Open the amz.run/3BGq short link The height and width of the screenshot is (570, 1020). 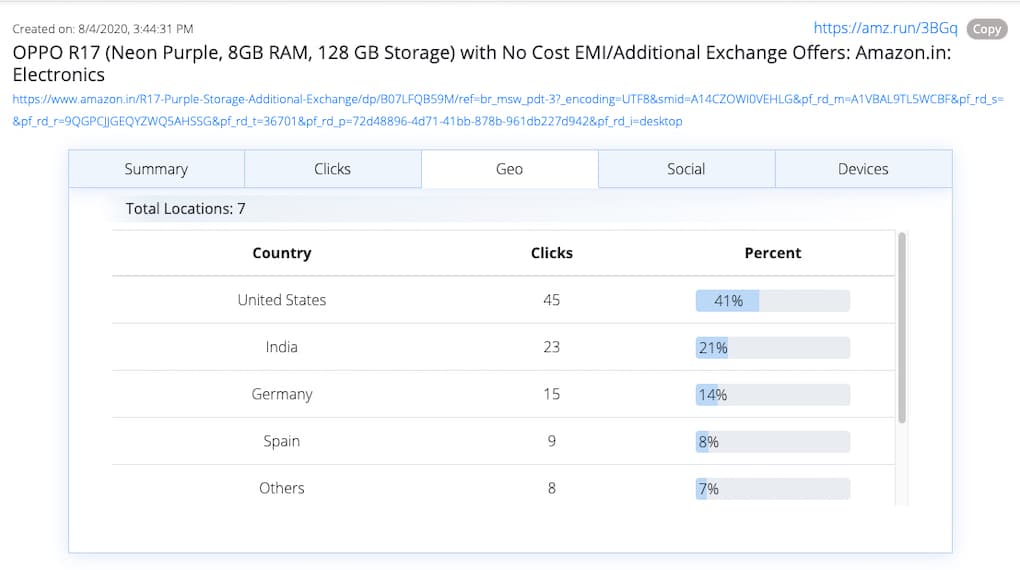pyautogui.click(x=884, y=28)
